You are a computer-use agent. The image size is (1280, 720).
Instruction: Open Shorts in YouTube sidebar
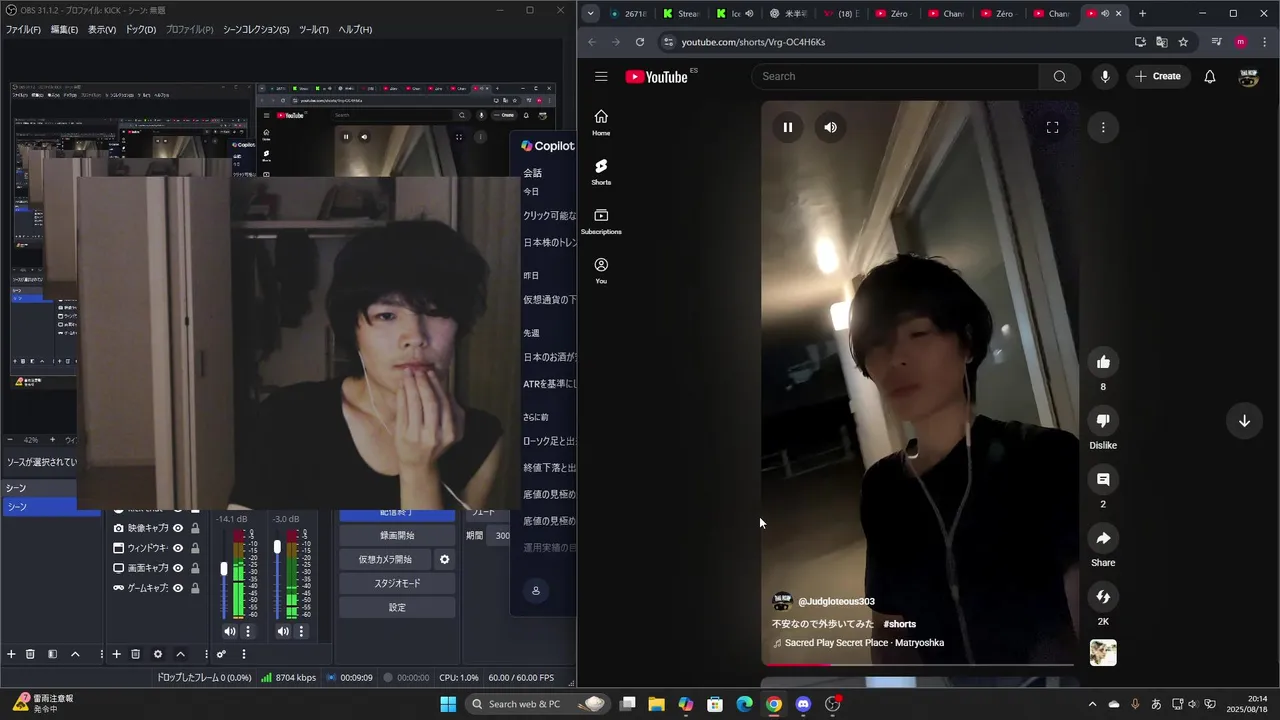[x=601, y=172]
